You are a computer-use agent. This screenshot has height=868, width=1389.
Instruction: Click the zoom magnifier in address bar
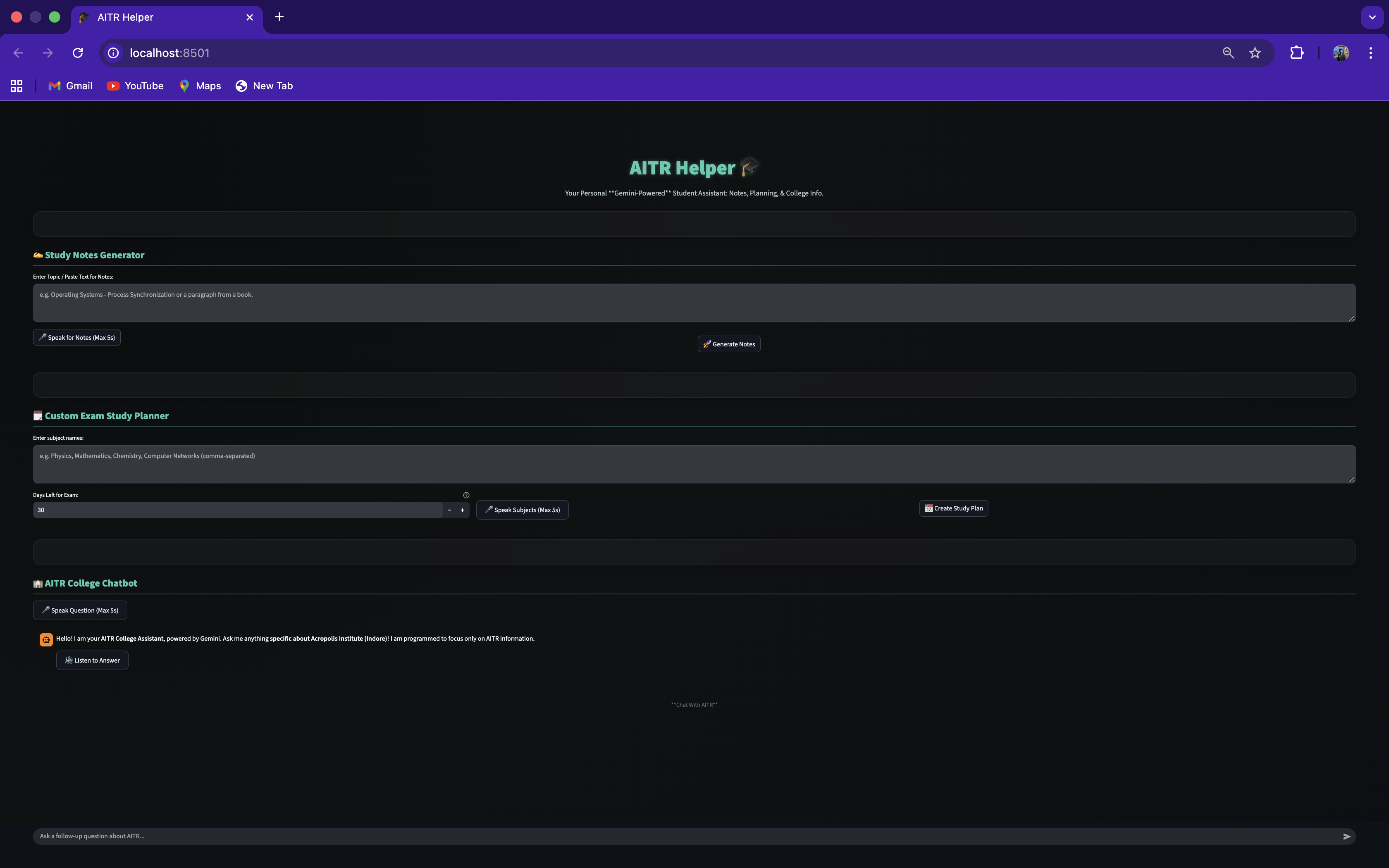[1228, 53]
